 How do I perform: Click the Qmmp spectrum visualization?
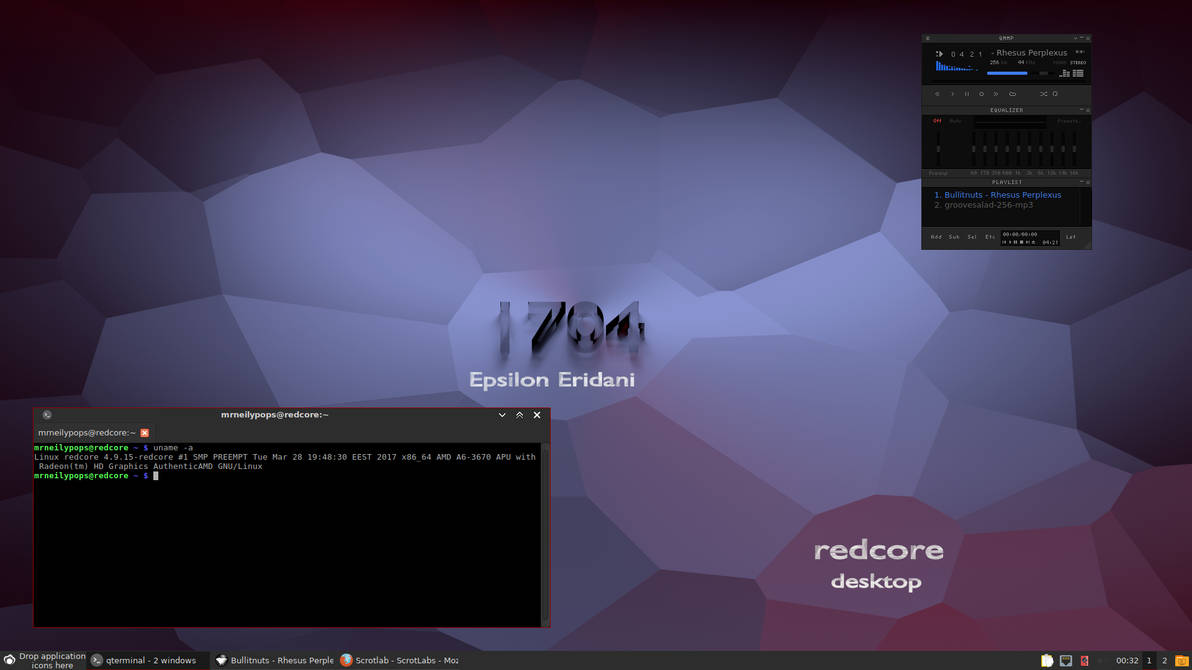[957, 67]
